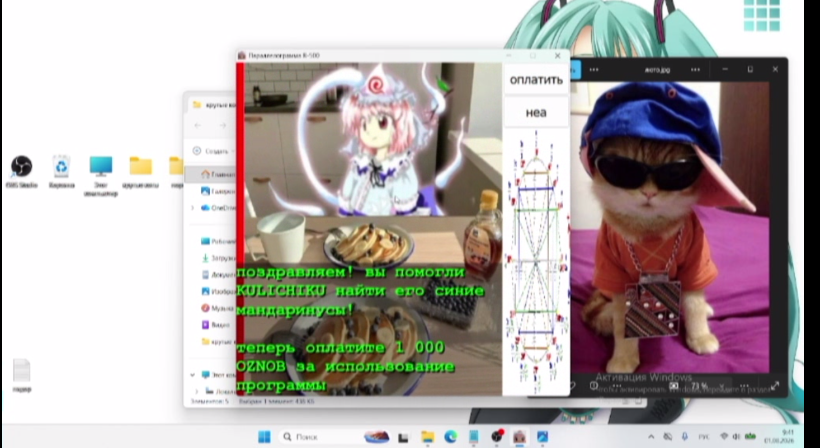The image size is (820, 448).
Task: Click the favorite heart icon in Photos
Action: click(x=573, y=386)
